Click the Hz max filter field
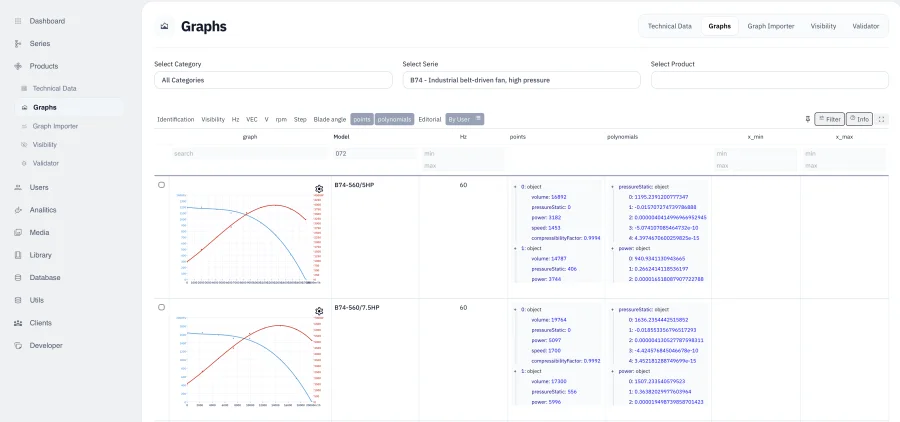 463,165
